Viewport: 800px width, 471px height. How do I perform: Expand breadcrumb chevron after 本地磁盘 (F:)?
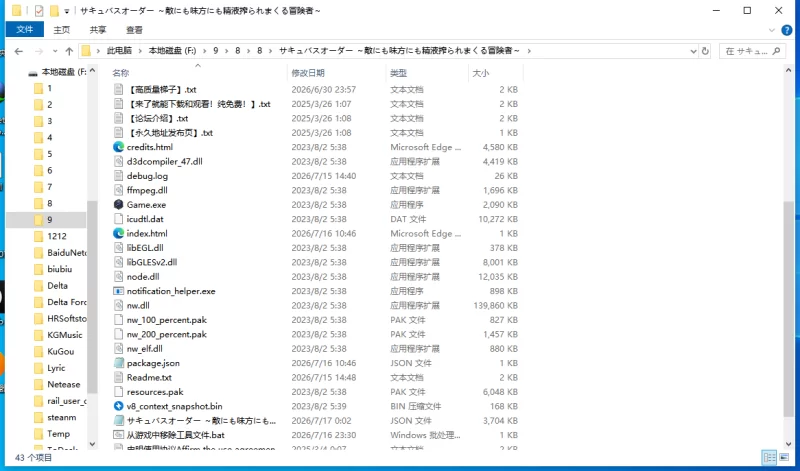coord(205,51)
